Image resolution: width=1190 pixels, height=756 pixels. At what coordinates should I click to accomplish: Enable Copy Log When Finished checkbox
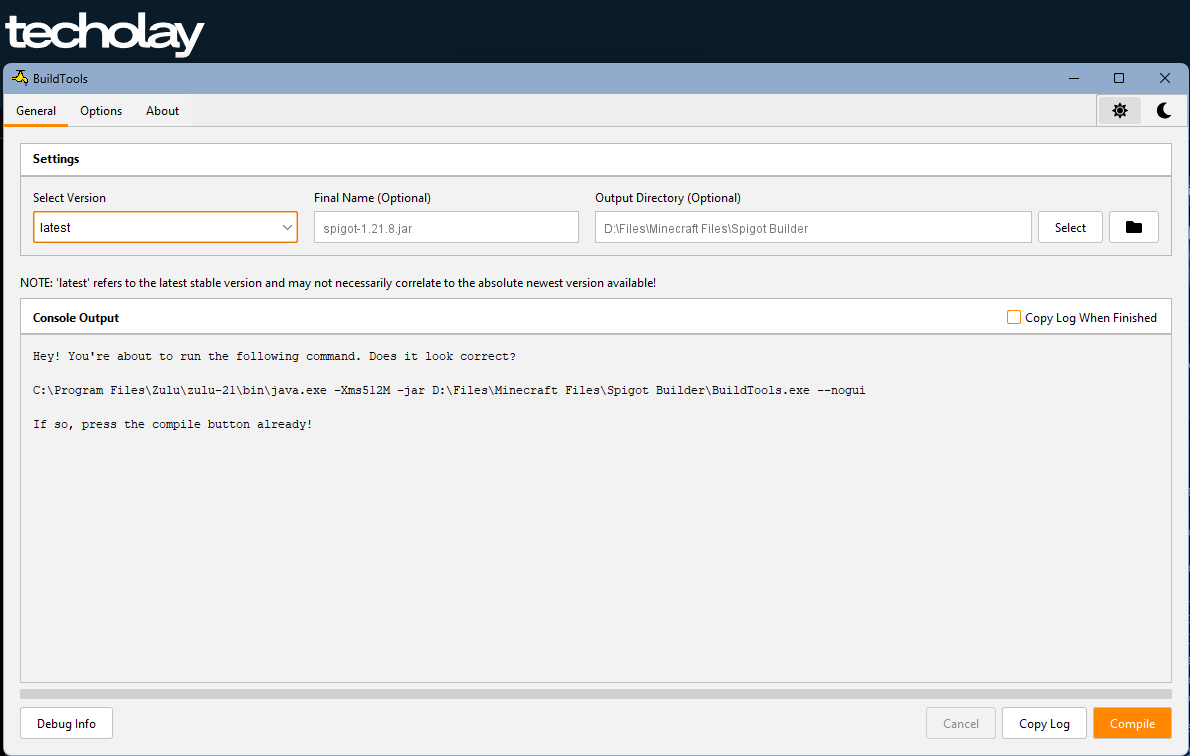click(x=1013, y=317)
